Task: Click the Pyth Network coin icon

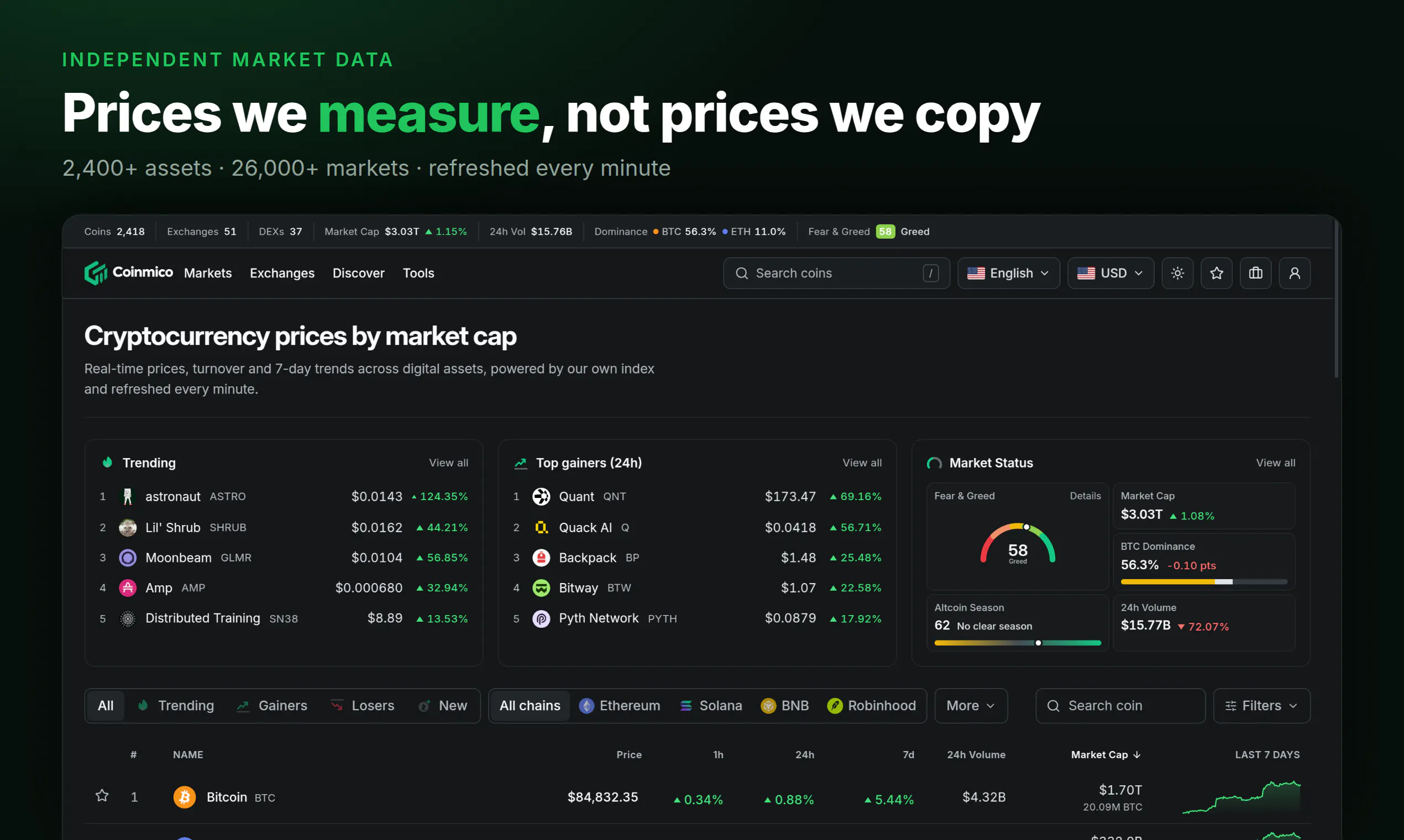Action: point(541,619)
